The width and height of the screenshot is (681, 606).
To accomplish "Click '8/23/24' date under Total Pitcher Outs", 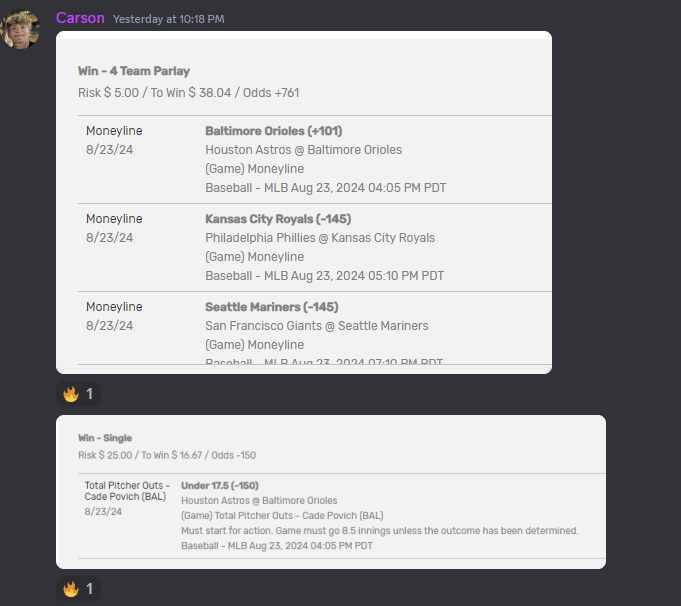I will click(x=103, y=512).
